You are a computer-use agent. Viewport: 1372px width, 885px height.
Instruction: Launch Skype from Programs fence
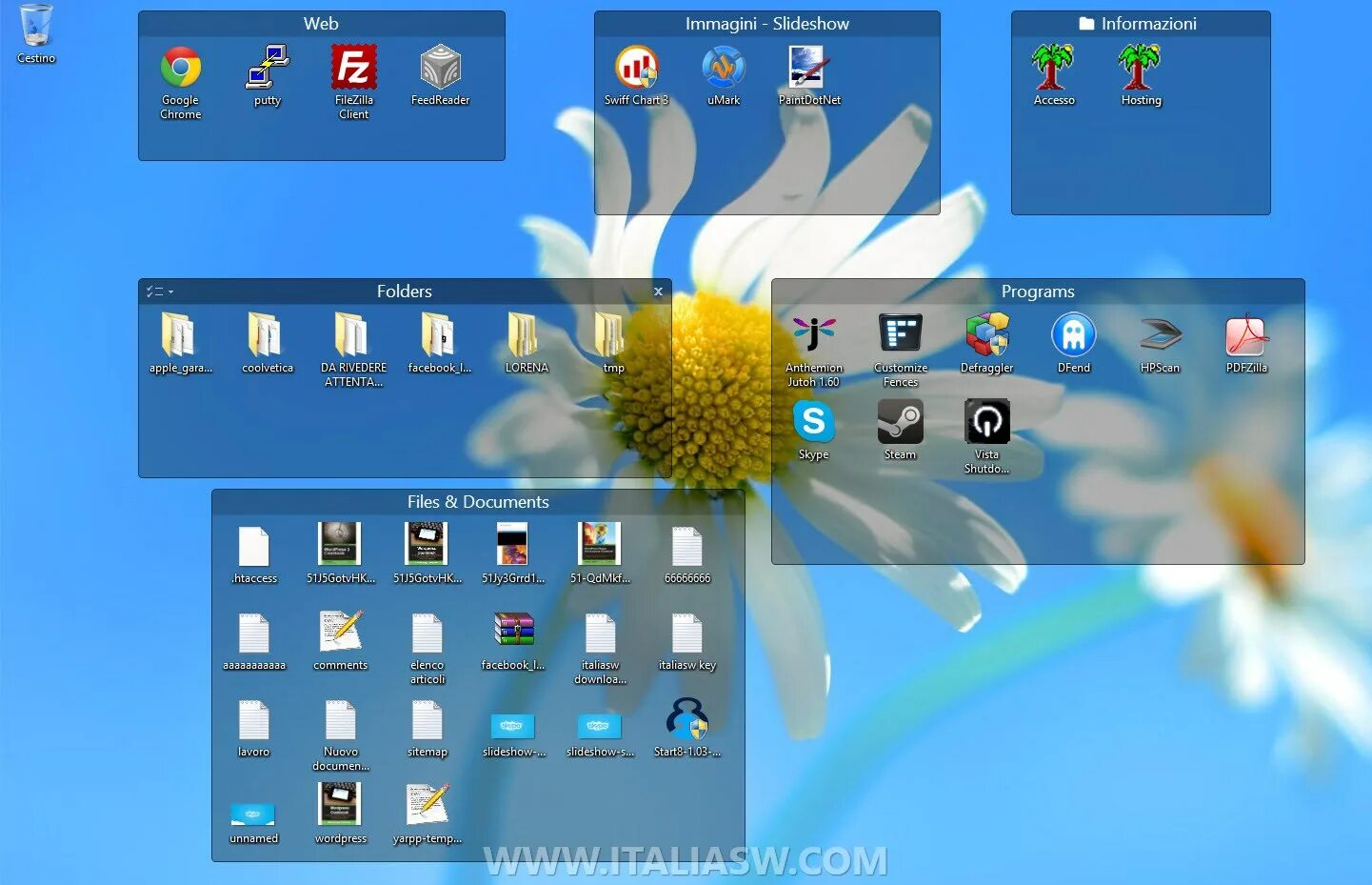click(814, 430)
